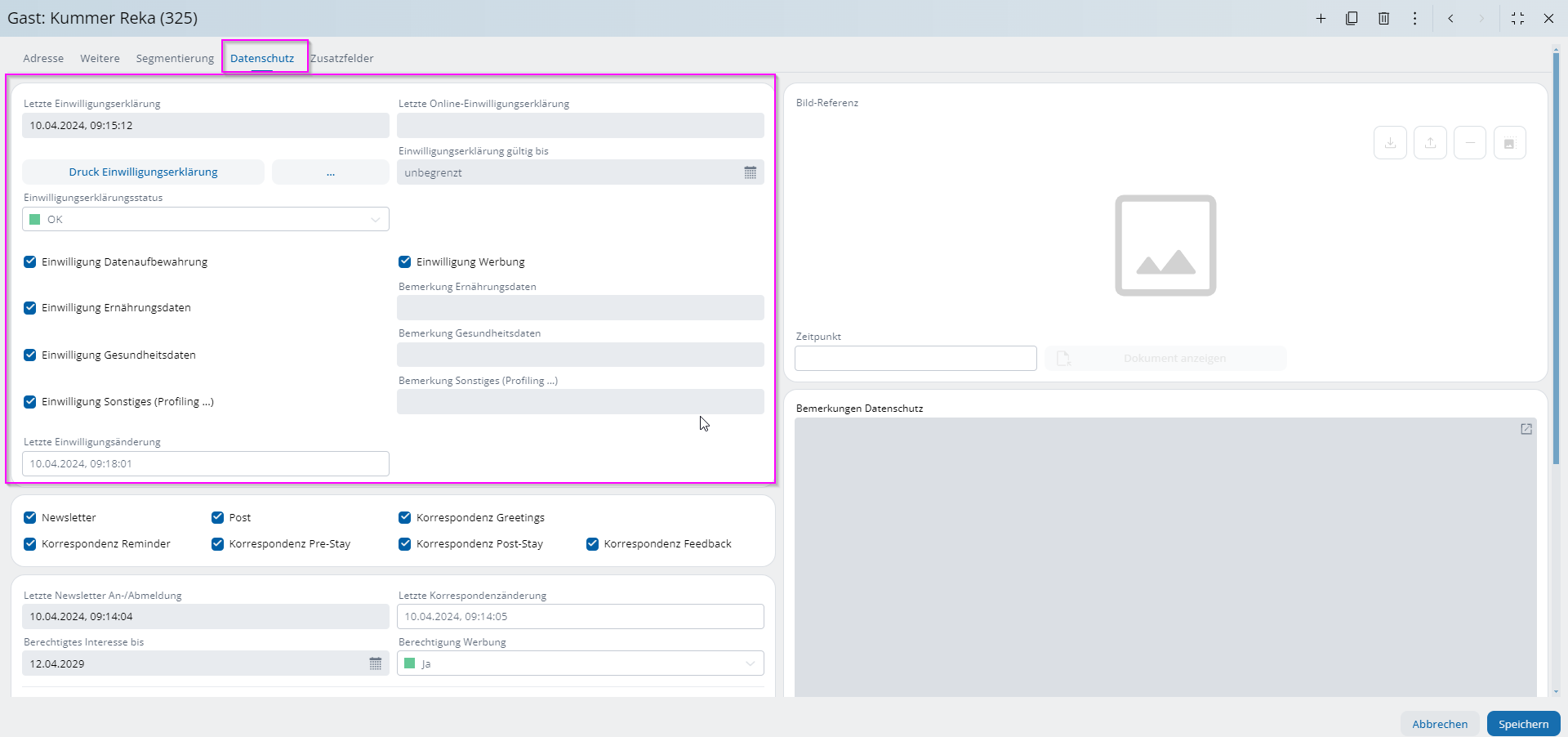Click the Bemerkungen Datenschutz text area
Image resolution: width=1568 pixels, height=737 pixels.
point(1165,557)
